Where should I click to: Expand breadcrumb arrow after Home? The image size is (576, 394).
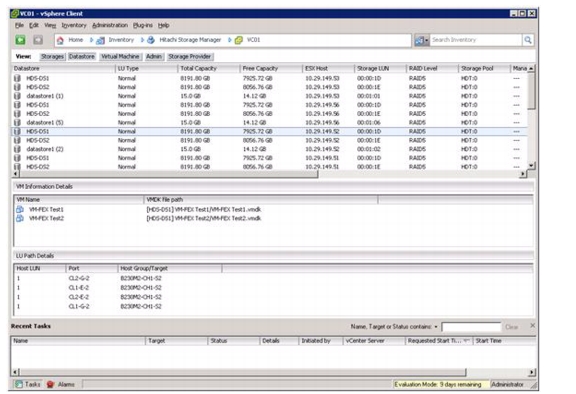click(x=91, y=40)
